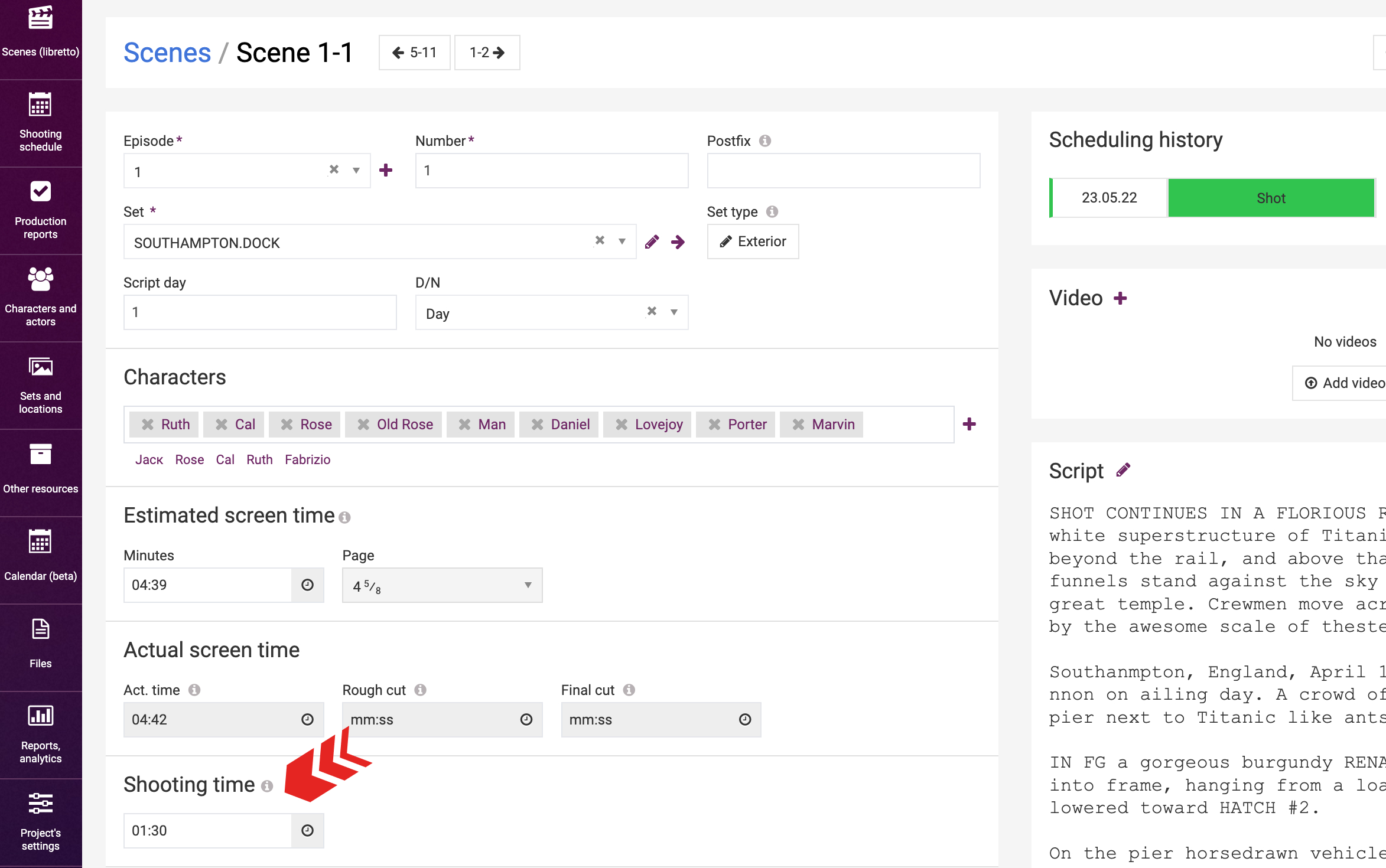Image resolution: width=1386 pixels, height=868 pixels.
Task: Go to set page via arrow icon
Action: (678, 242)
